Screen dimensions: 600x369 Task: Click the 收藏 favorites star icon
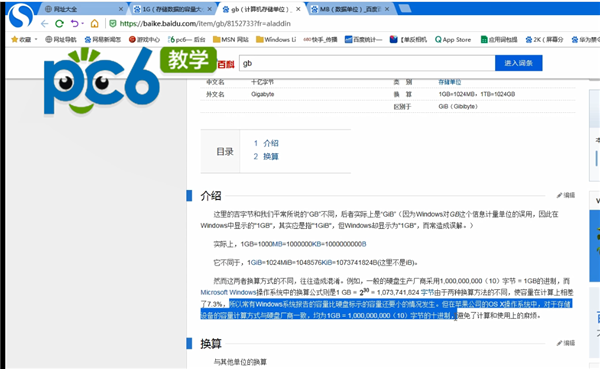[15, 39]
